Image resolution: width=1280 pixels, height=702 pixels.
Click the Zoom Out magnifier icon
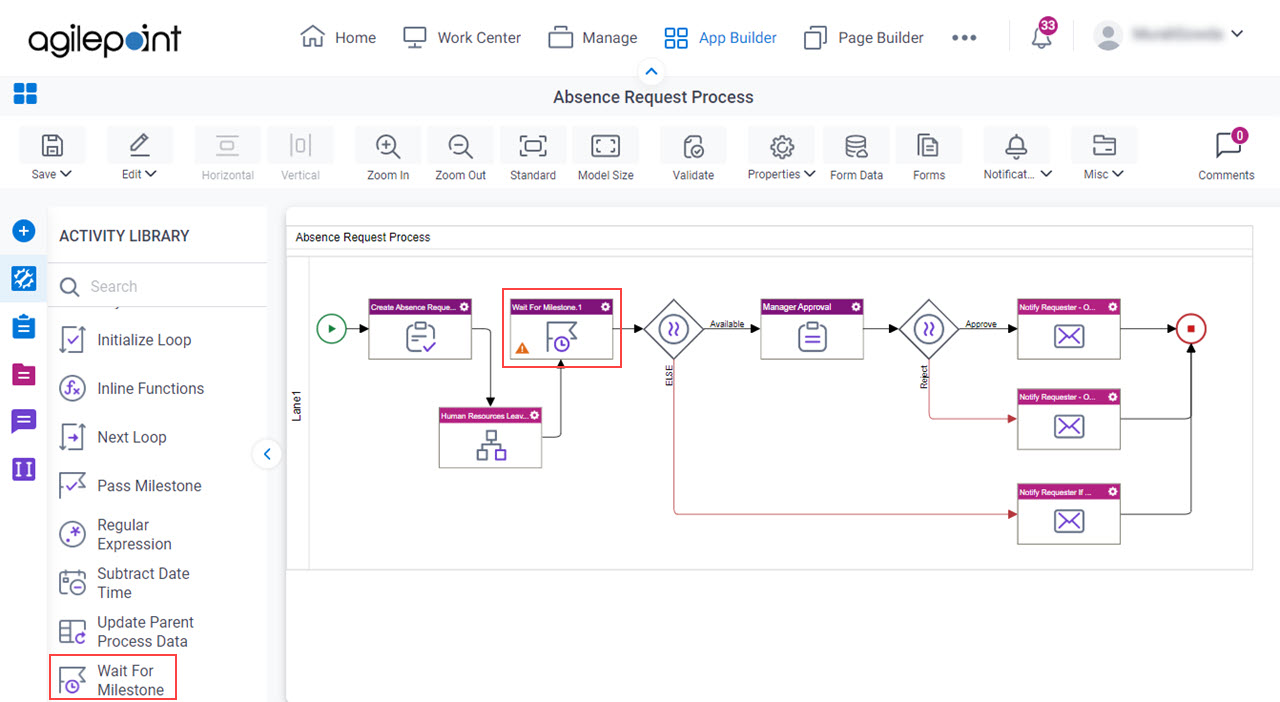461,146
